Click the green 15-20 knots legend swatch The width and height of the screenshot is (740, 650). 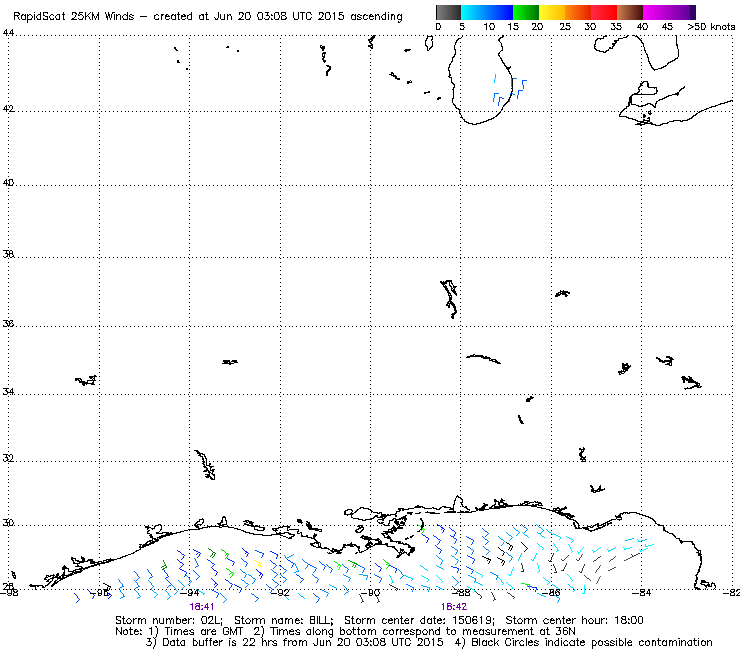click(526, 12)
